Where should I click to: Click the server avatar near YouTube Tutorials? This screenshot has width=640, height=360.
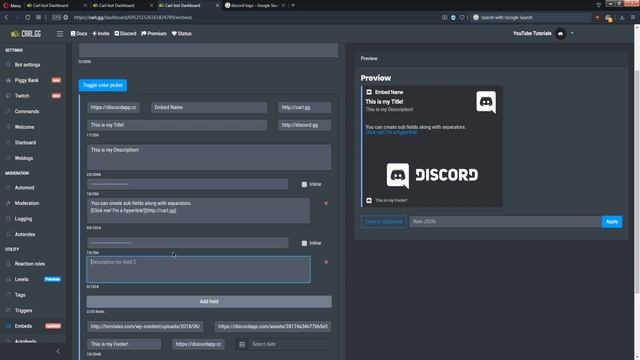pos(560,34)
